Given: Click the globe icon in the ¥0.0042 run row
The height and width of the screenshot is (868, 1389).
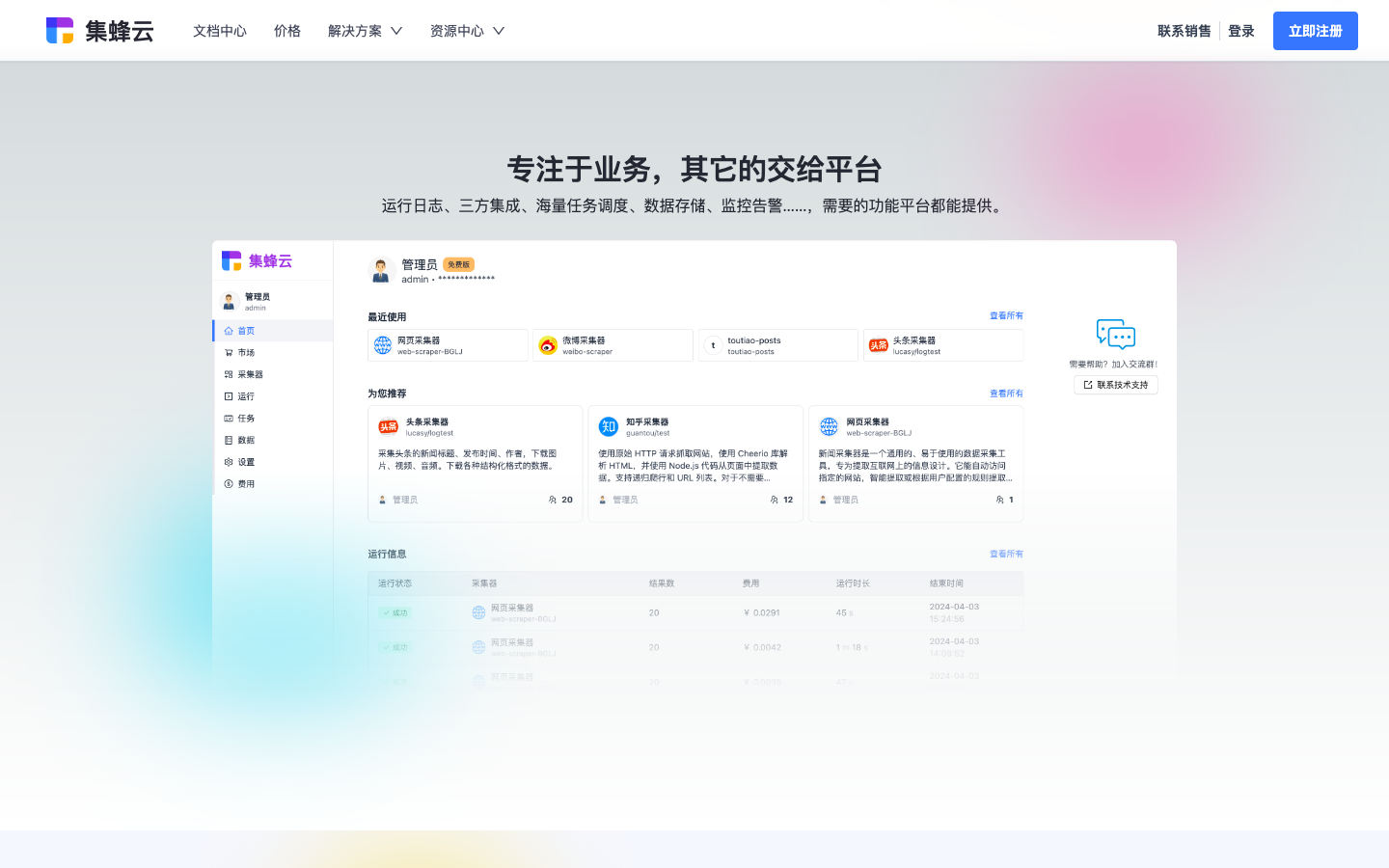Looking at the screenshot, I should (478, 647).
